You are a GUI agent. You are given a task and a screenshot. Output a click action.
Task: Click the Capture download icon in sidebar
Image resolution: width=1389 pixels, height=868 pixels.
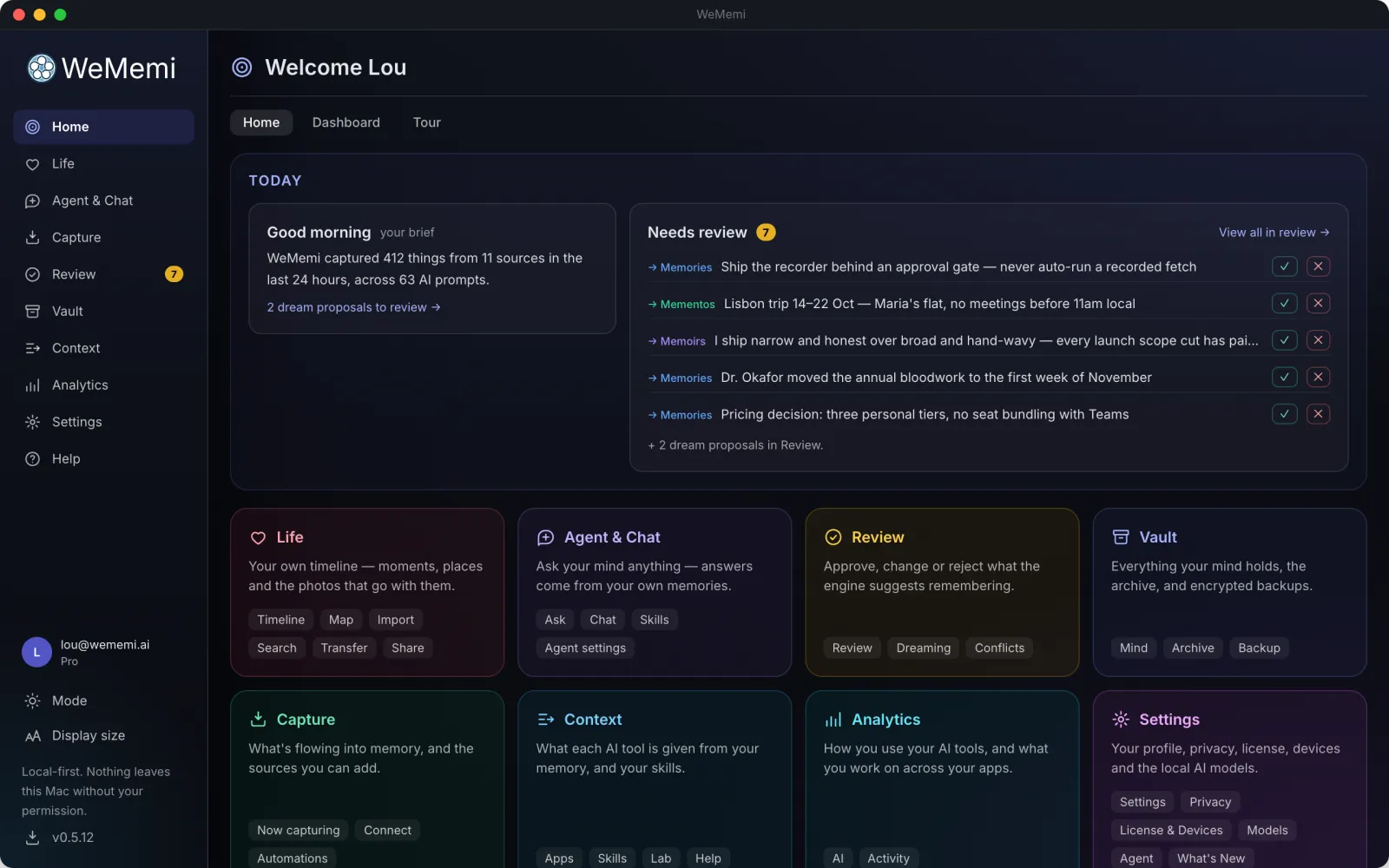pyautogui.click(x=32, y=238)
